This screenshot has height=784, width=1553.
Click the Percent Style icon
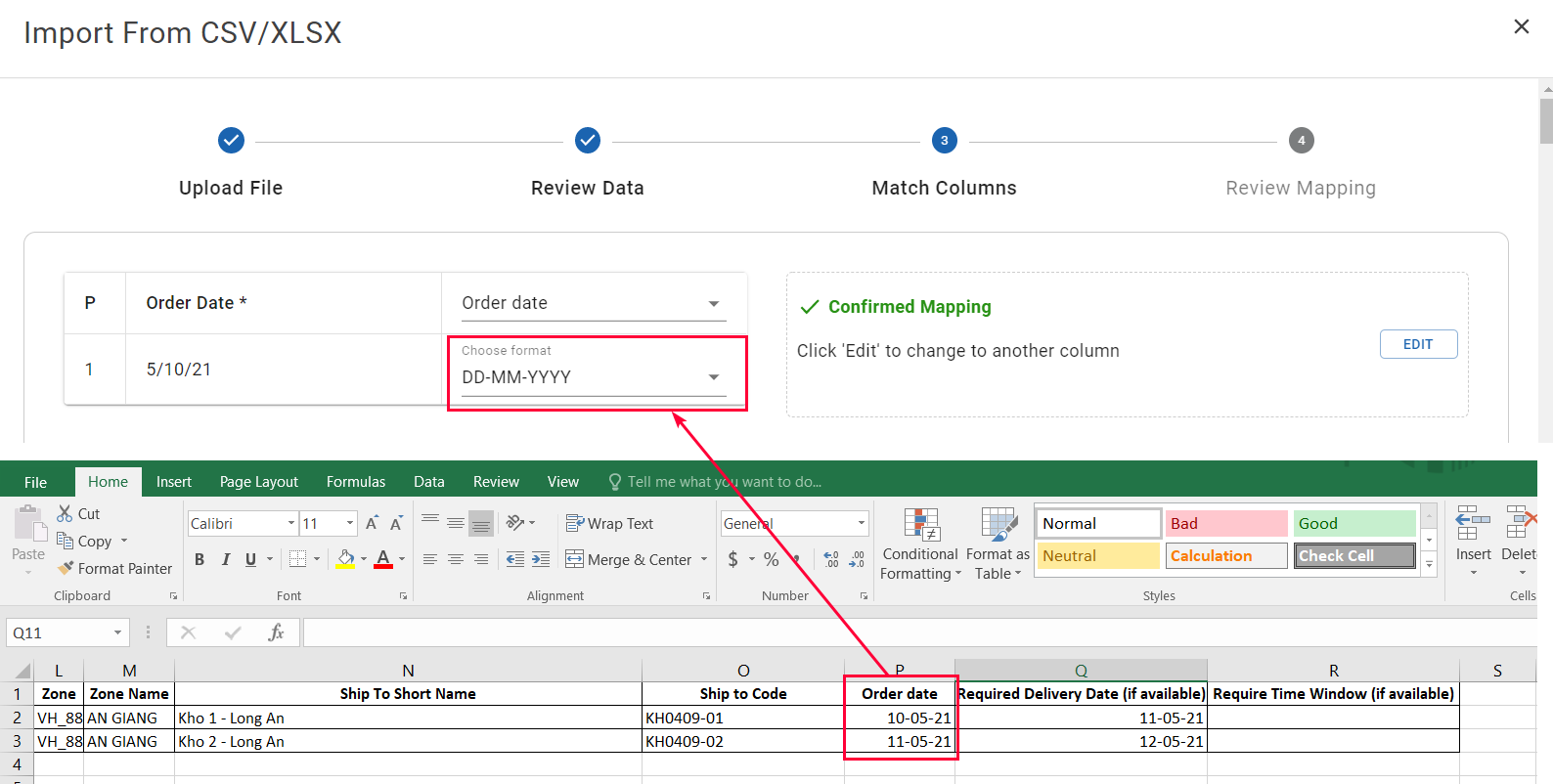point(772,559)
